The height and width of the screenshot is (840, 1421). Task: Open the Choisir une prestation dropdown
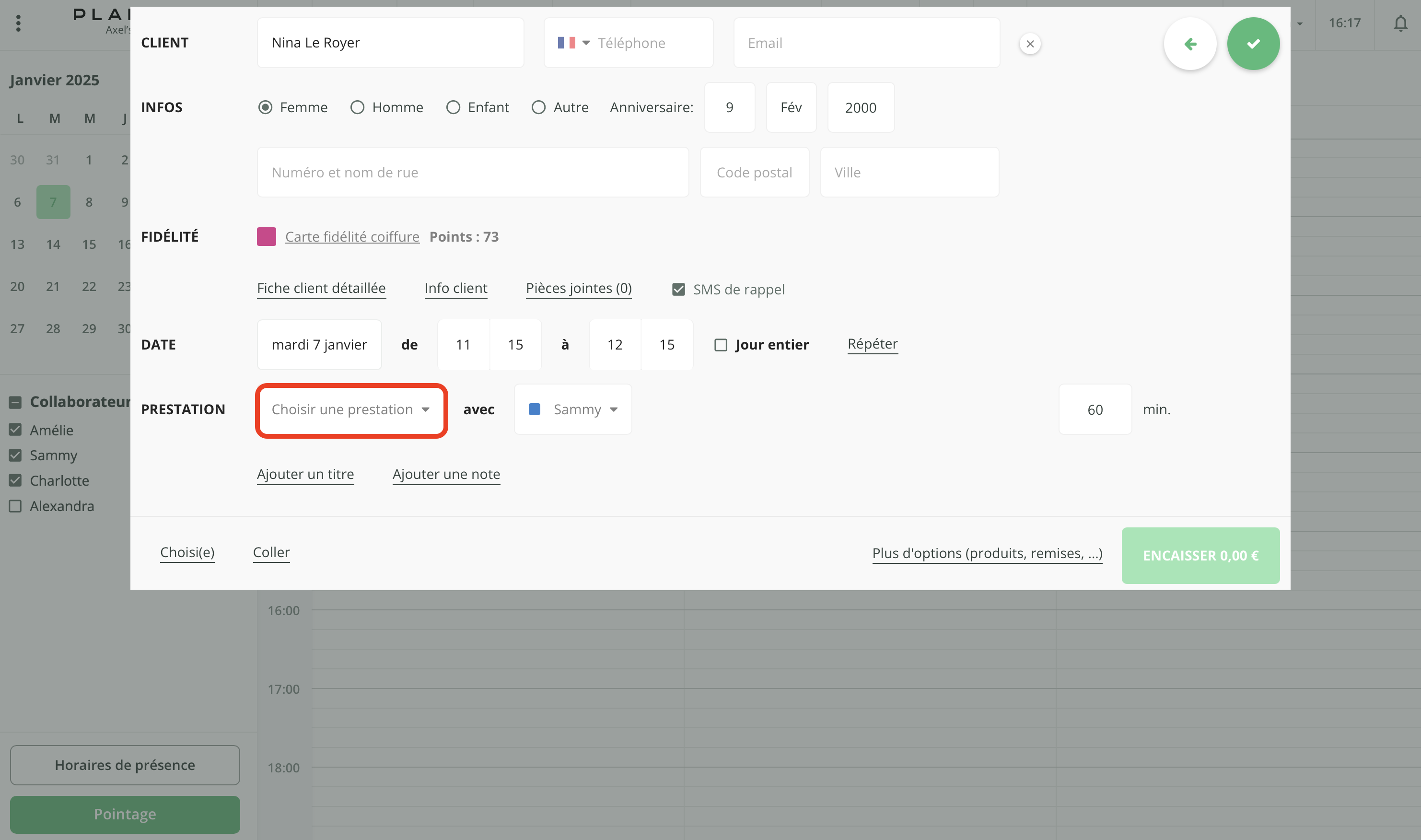coord(351,409)
